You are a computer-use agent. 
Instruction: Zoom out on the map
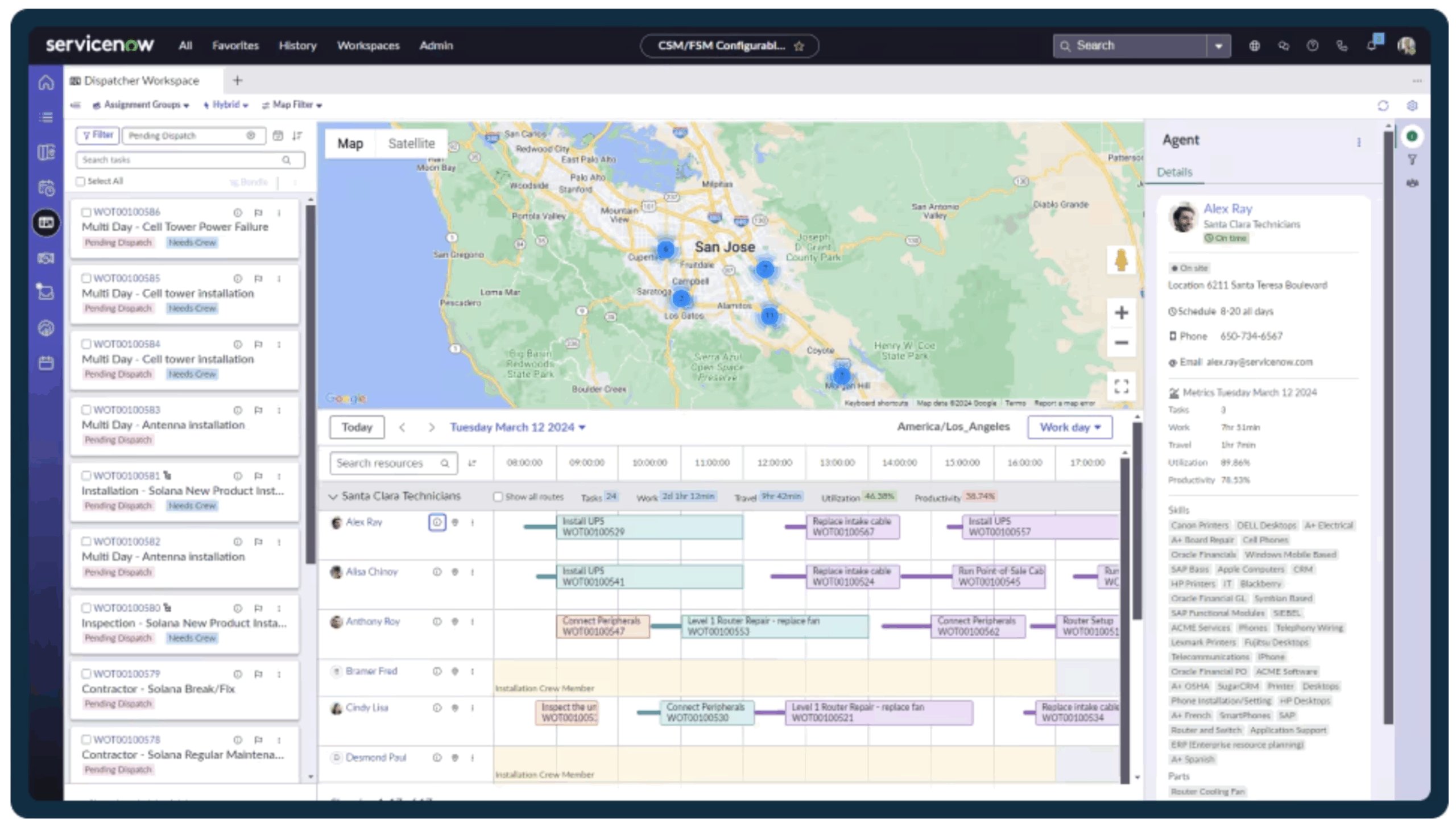[1121, 342]
